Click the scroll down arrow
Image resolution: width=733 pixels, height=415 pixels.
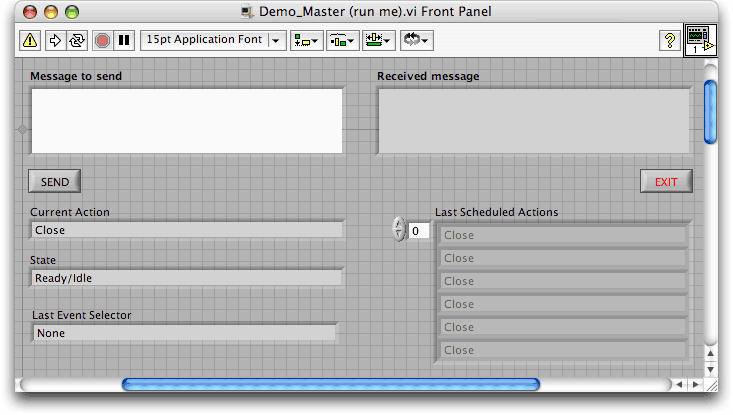coord(710,369)
